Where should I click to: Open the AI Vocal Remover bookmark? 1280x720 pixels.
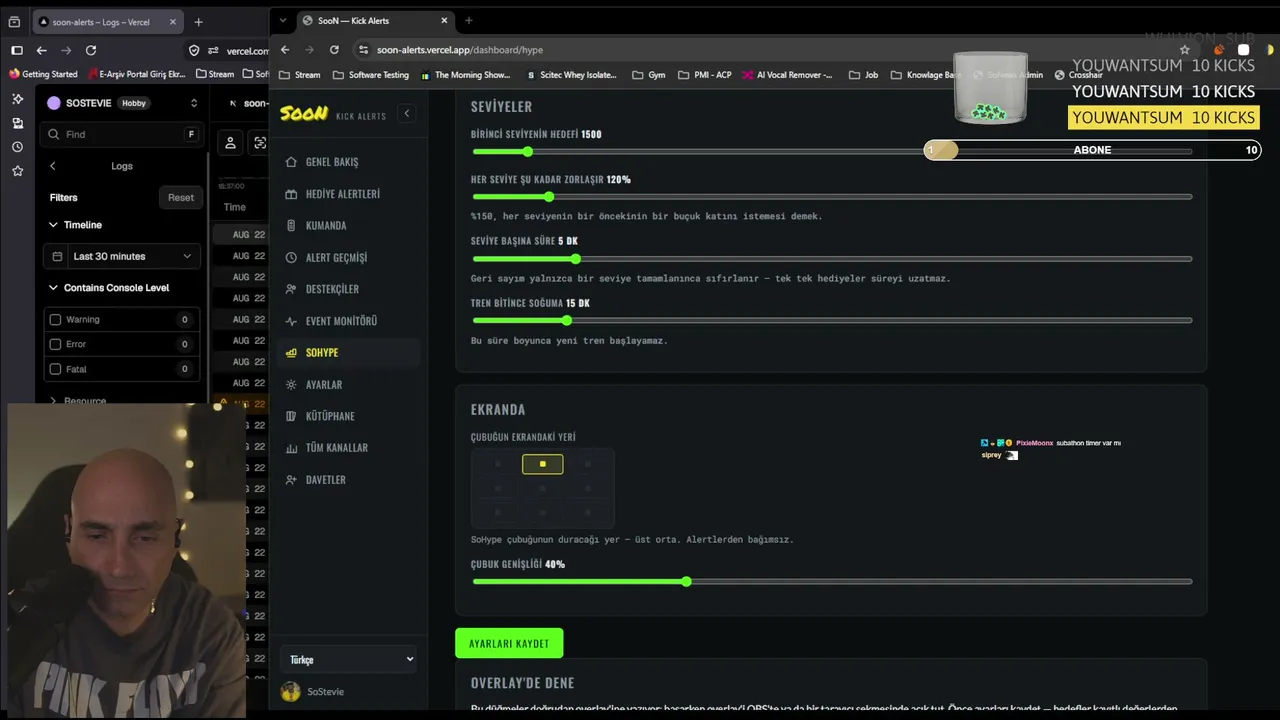click(x=787, y=75)
